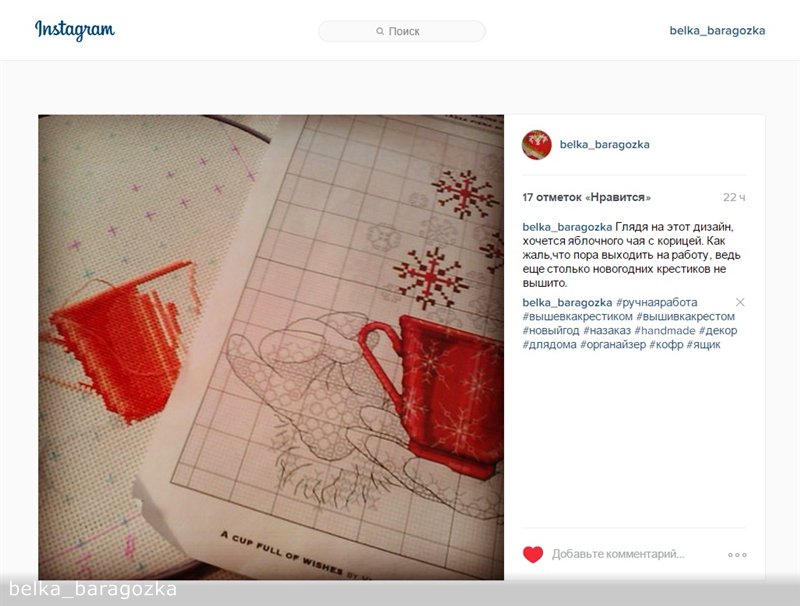Open the #ручнаяработа hashtag
This screenshot has height=606, width=800.
(657, 302)
